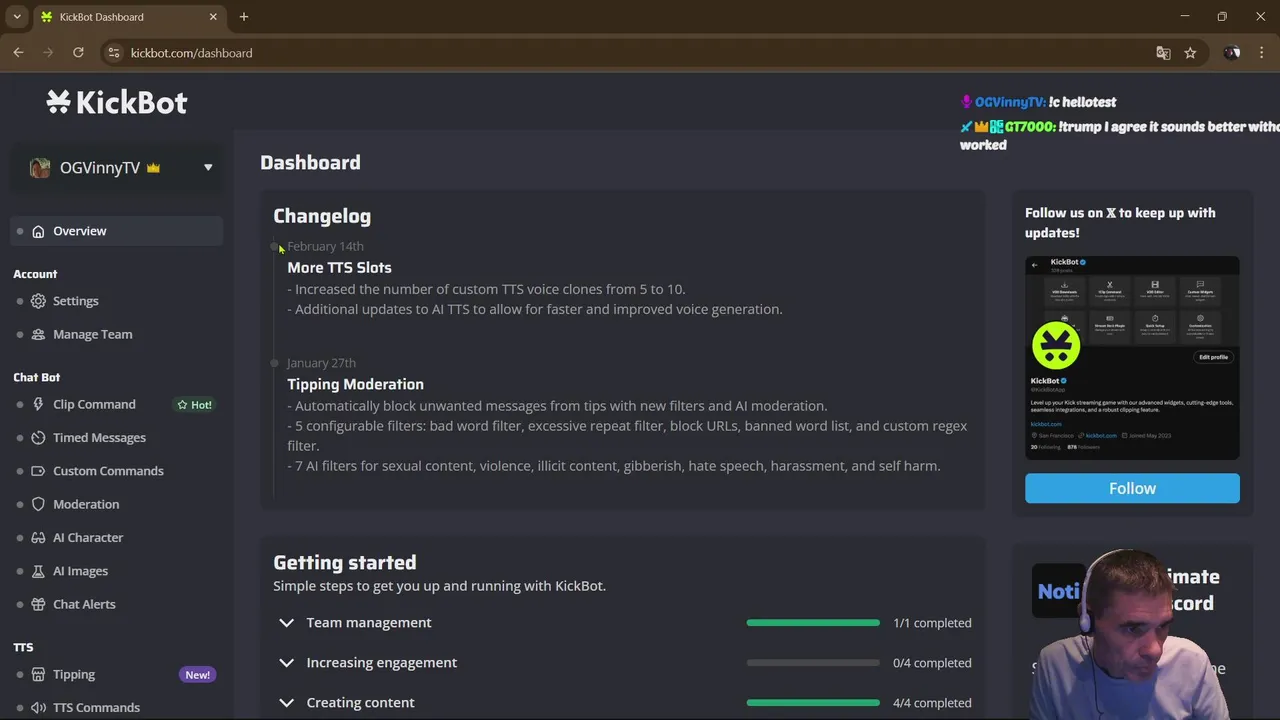Open the TTS Commands link
The height and width of the screenshot is (720, 1280).
pyautogui.click(x=96, y=708)
